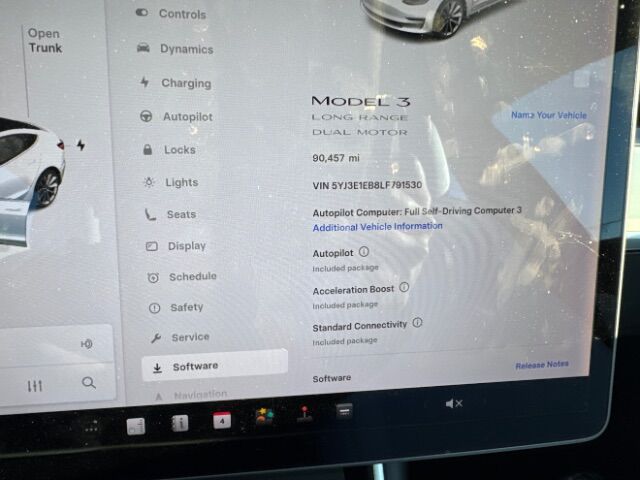Image resolution: width=640 pixels, height=480 pixels.
Task: Click the Software download icon
Action: pos(157,368)
